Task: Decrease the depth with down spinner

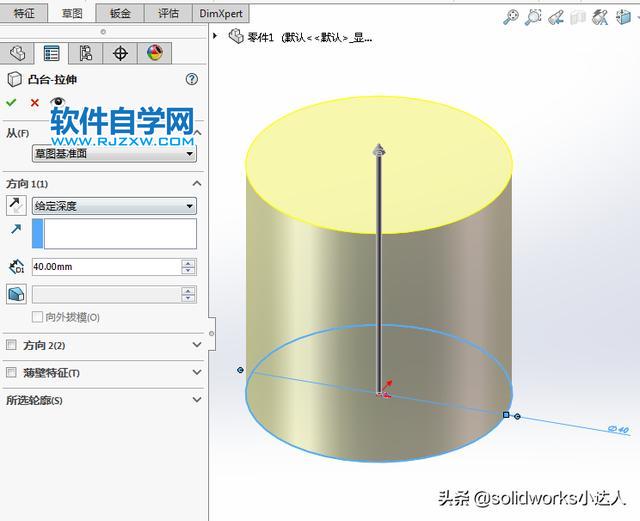Action: click(x=188, y=271)
